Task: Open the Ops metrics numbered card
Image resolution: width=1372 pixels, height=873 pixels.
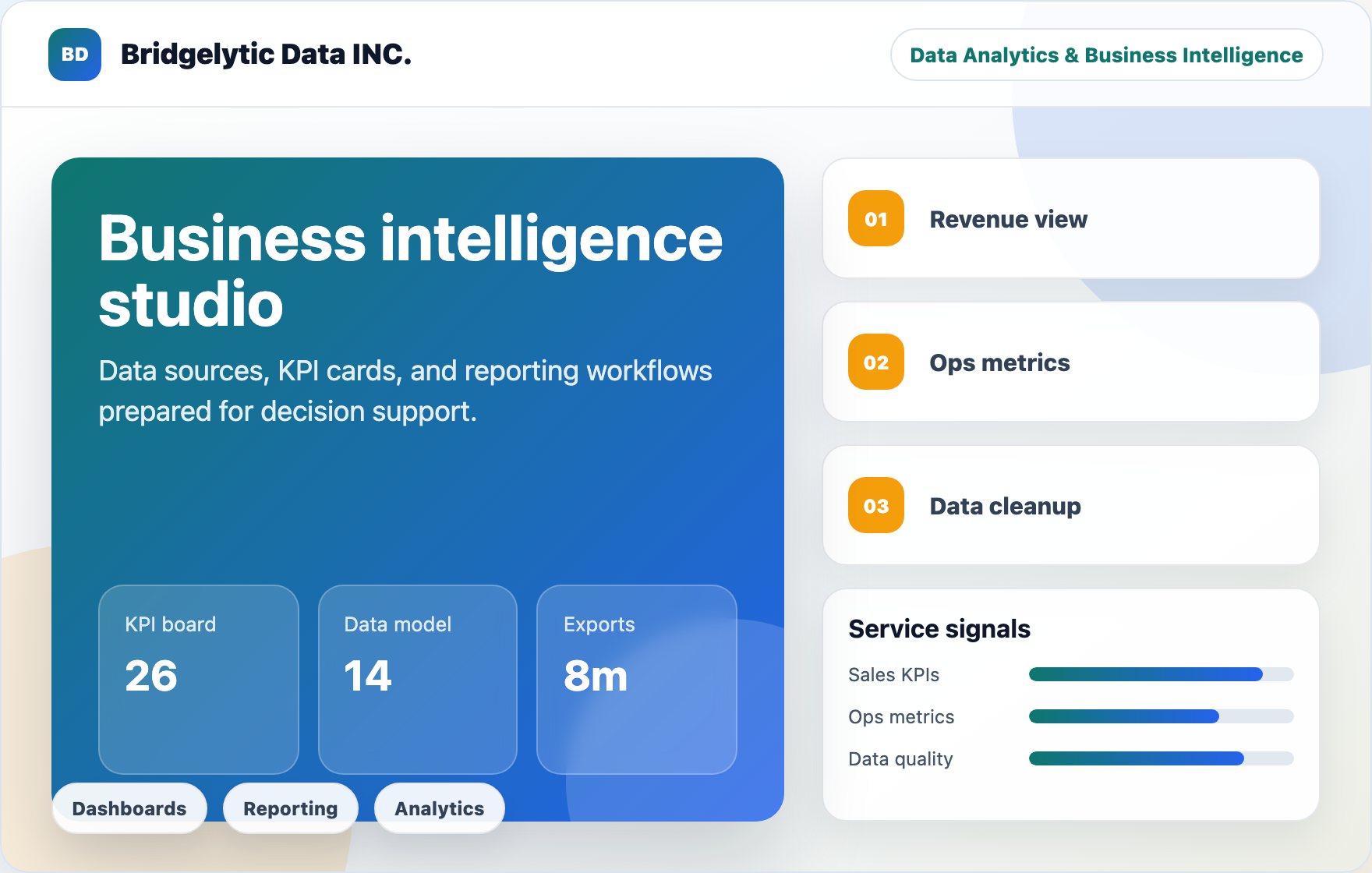Action: [1071, 362]
